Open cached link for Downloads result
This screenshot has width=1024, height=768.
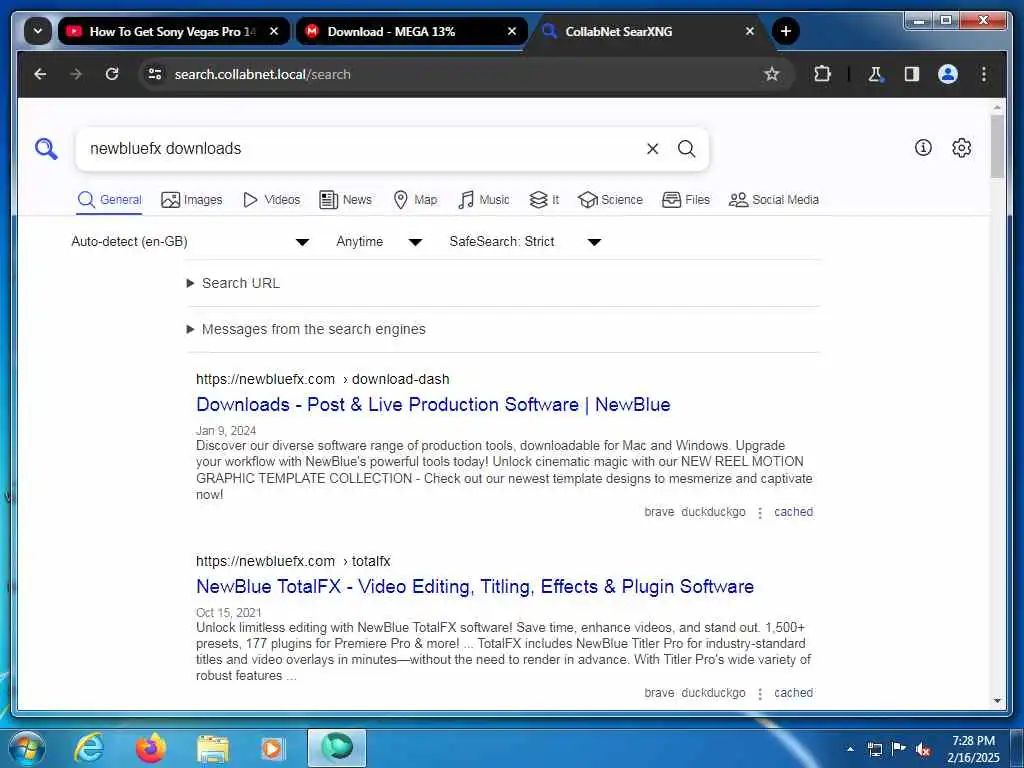tap(793, 512)
